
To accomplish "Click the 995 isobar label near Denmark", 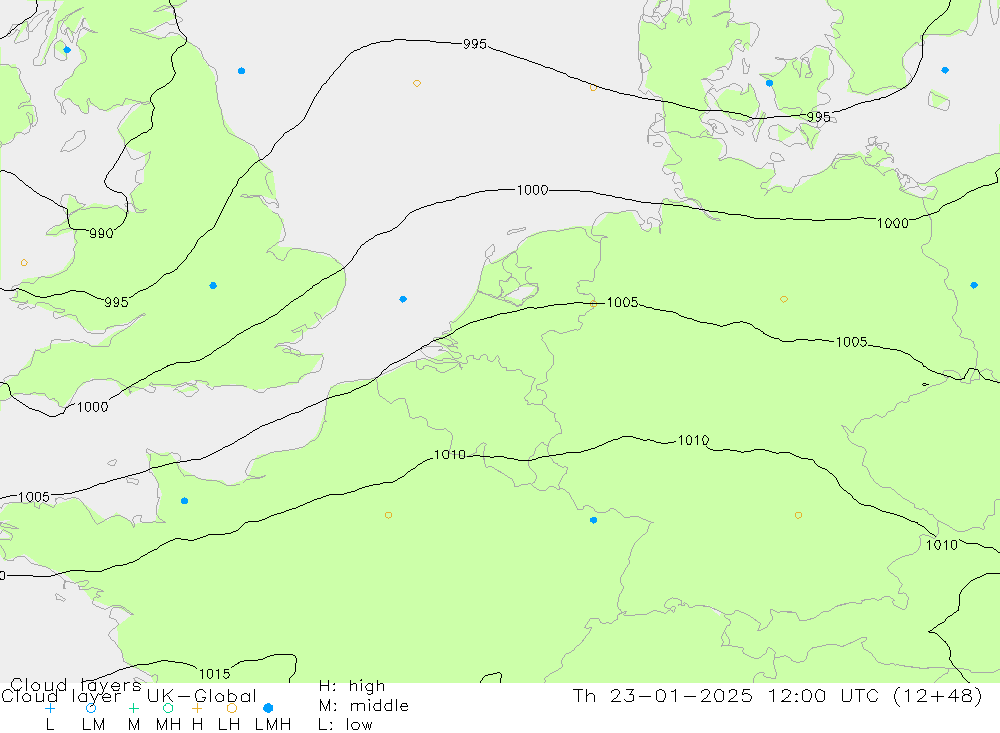I will pyautogui.click(x=819, y=117).
